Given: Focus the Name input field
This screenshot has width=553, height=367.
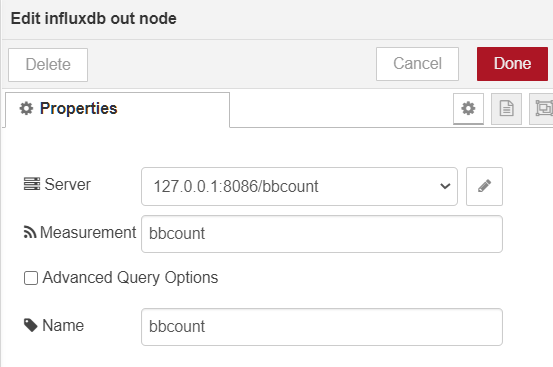Looking at the screenshot, I should point(322,327).
